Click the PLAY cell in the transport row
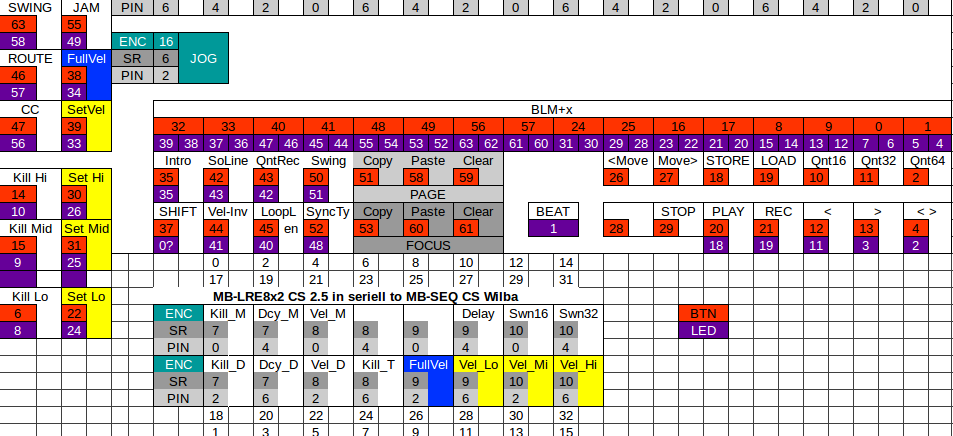The width and height of the screenshot is (953, 436). tap(728, 212)
